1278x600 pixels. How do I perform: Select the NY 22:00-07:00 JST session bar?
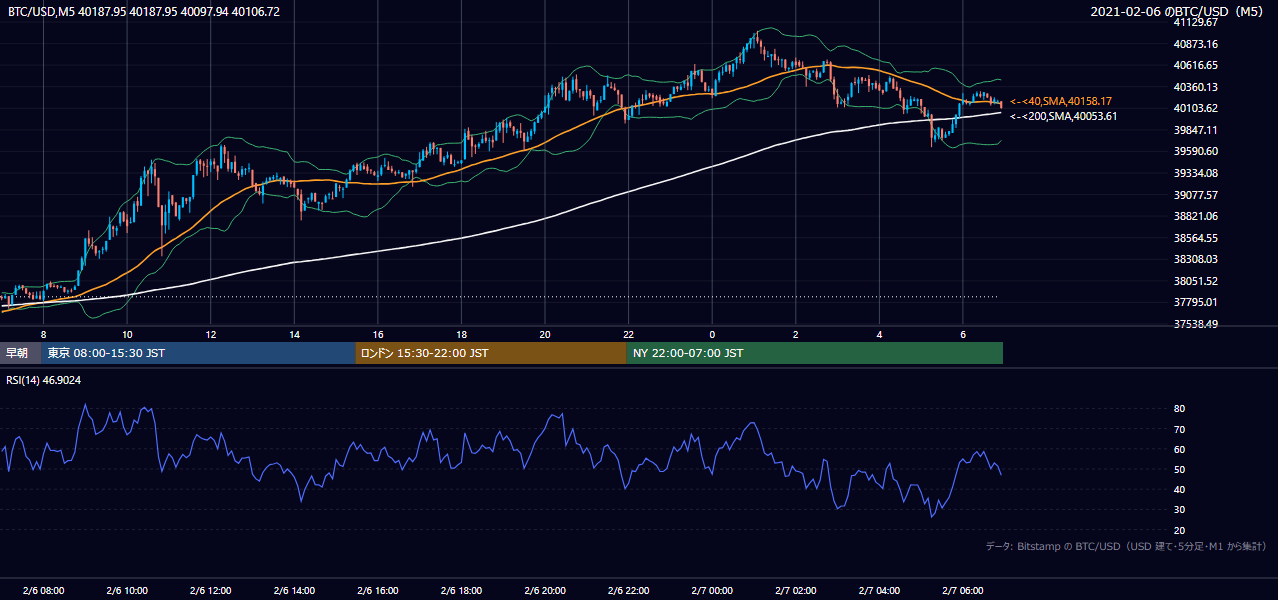pyautogui.click(x=815, y=353)
